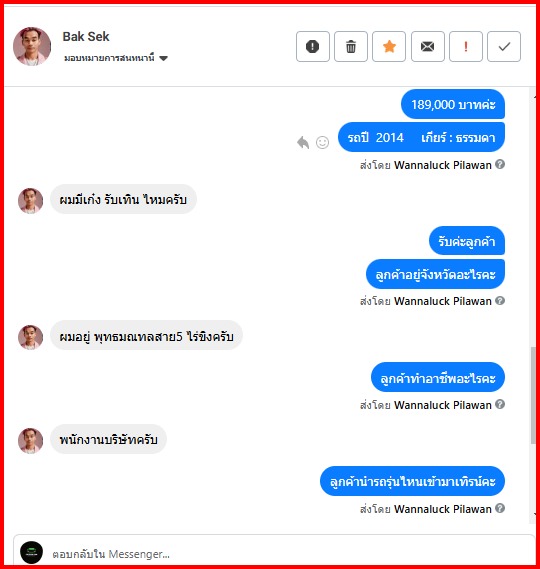View Bak Sek header profile photo
This screenshot has width=540, height=569.
point(32,46)
